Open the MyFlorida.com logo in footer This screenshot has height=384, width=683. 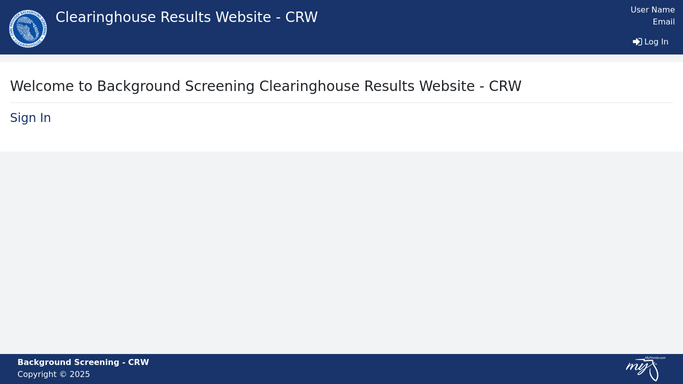click(x=646, y=369)
